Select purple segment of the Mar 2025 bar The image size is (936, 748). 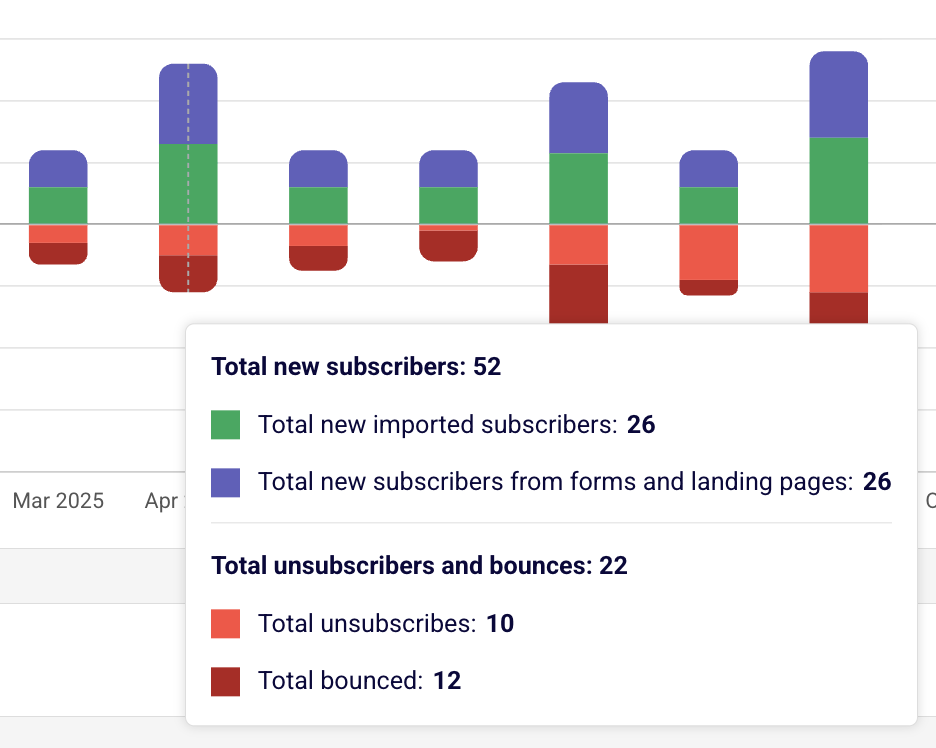58,169
